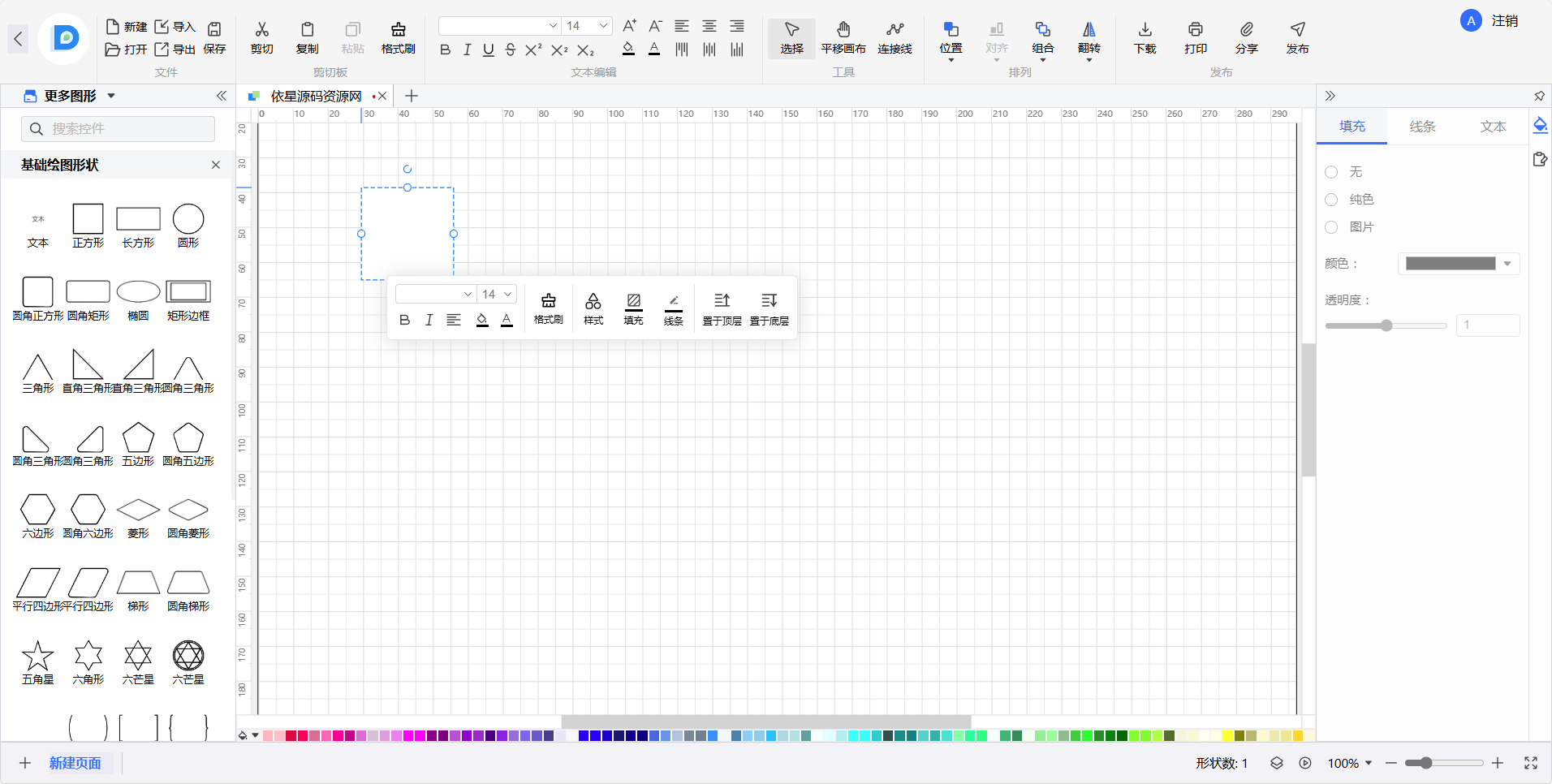Click the 打印 print icon
This screenshot has width=1552, height=784.
[1195, 37]
